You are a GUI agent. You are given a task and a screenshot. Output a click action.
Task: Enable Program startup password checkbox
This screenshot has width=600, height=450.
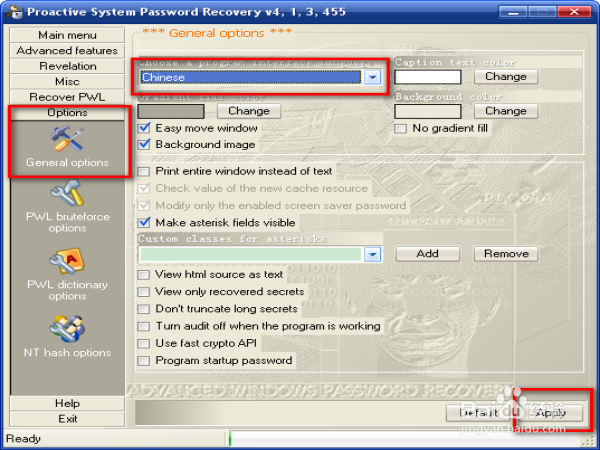144,360
